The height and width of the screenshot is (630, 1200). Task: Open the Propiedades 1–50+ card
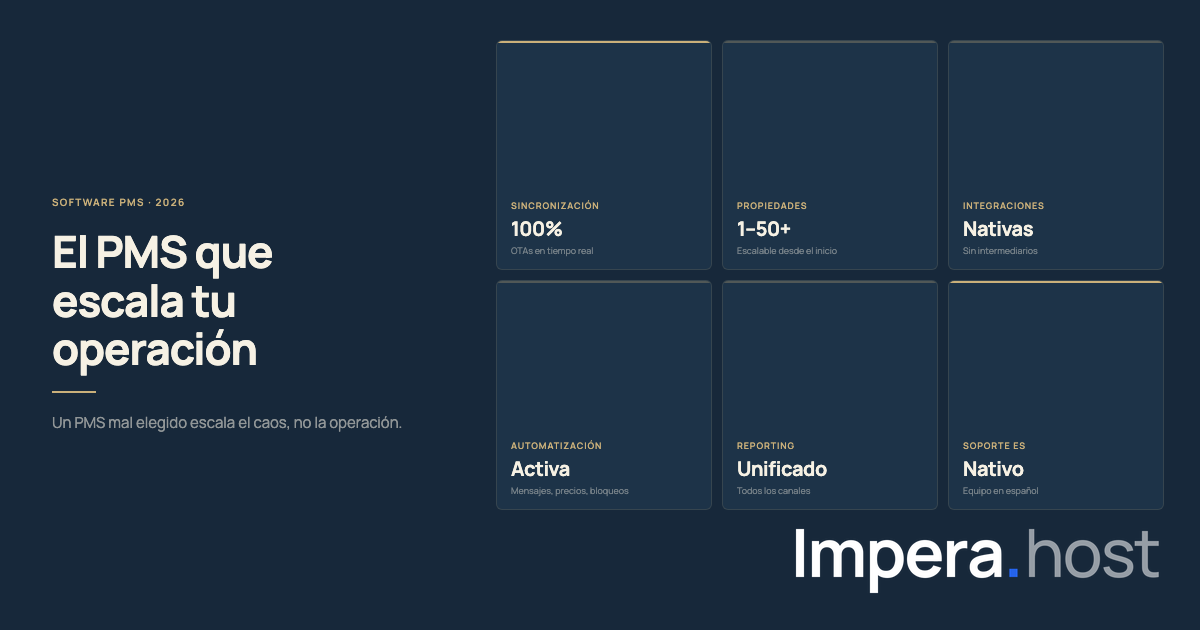(x=830, y=155)
